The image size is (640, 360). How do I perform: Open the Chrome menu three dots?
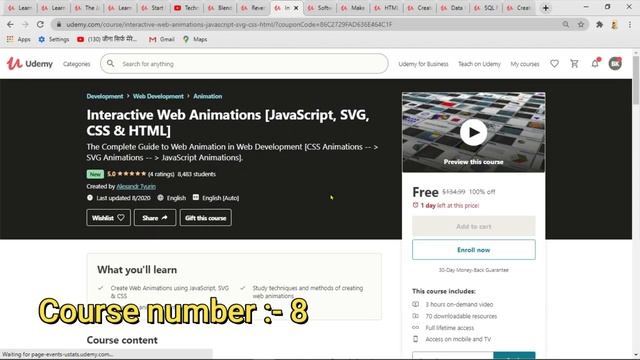[630, 24]
